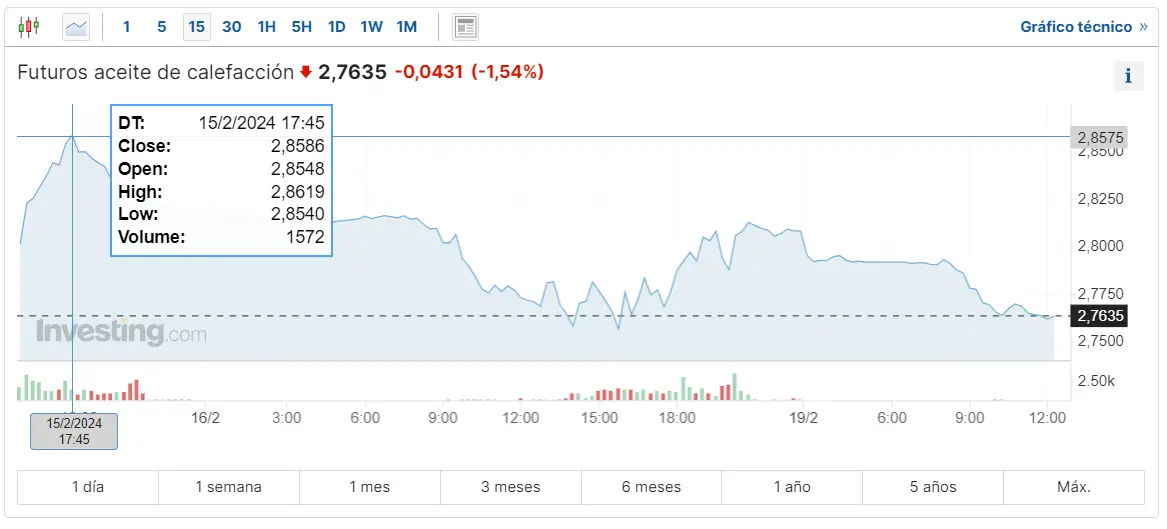This screenshot has height=529, width=1167.
Task: Show the 3 meses range
Action: [x=510, y=487]
